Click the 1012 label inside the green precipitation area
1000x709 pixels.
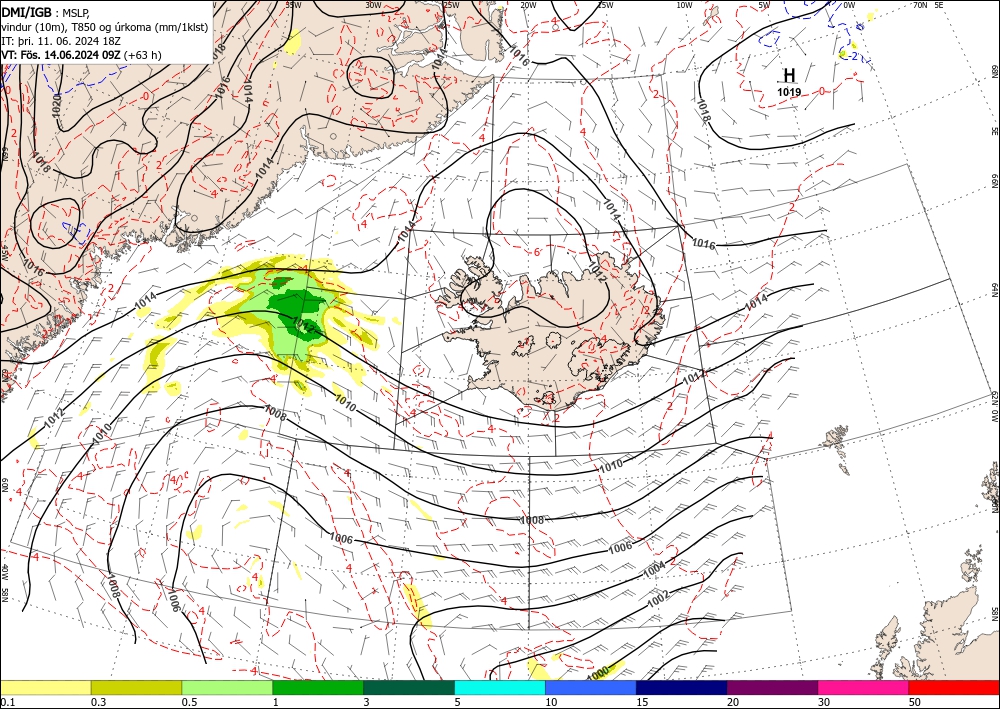(304, 327)
